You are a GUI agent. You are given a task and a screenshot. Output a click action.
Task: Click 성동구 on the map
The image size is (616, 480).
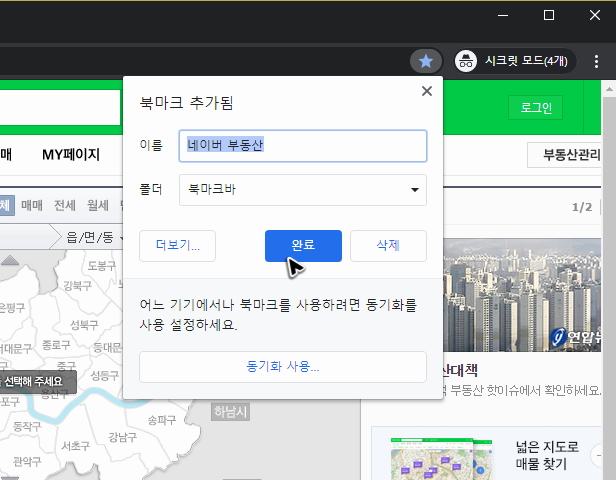[x=104, y=376]
